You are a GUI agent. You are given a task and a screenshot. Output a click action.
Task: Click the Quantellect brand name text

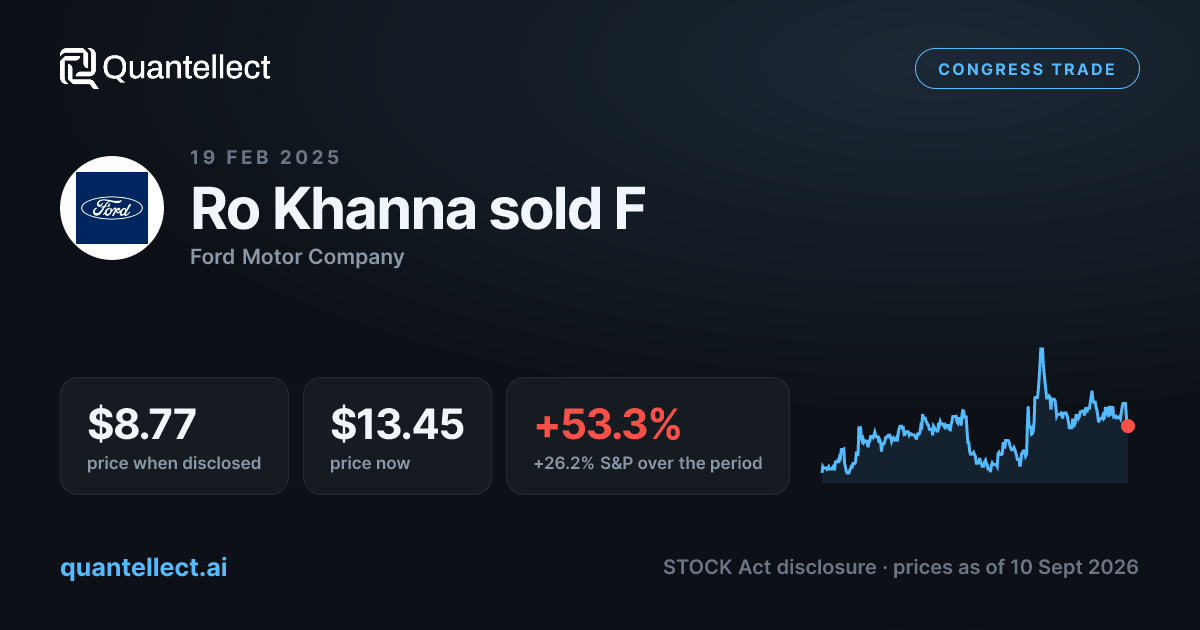(187, 68)
